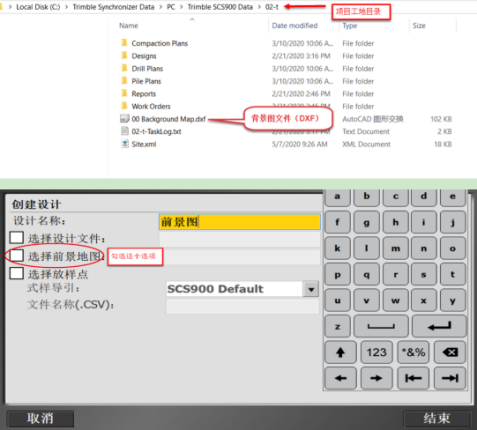The height and width of the screenshot is (430, 477).
Task: Tap the cursor-right arrow key
Action: click(x=377, y=378)
